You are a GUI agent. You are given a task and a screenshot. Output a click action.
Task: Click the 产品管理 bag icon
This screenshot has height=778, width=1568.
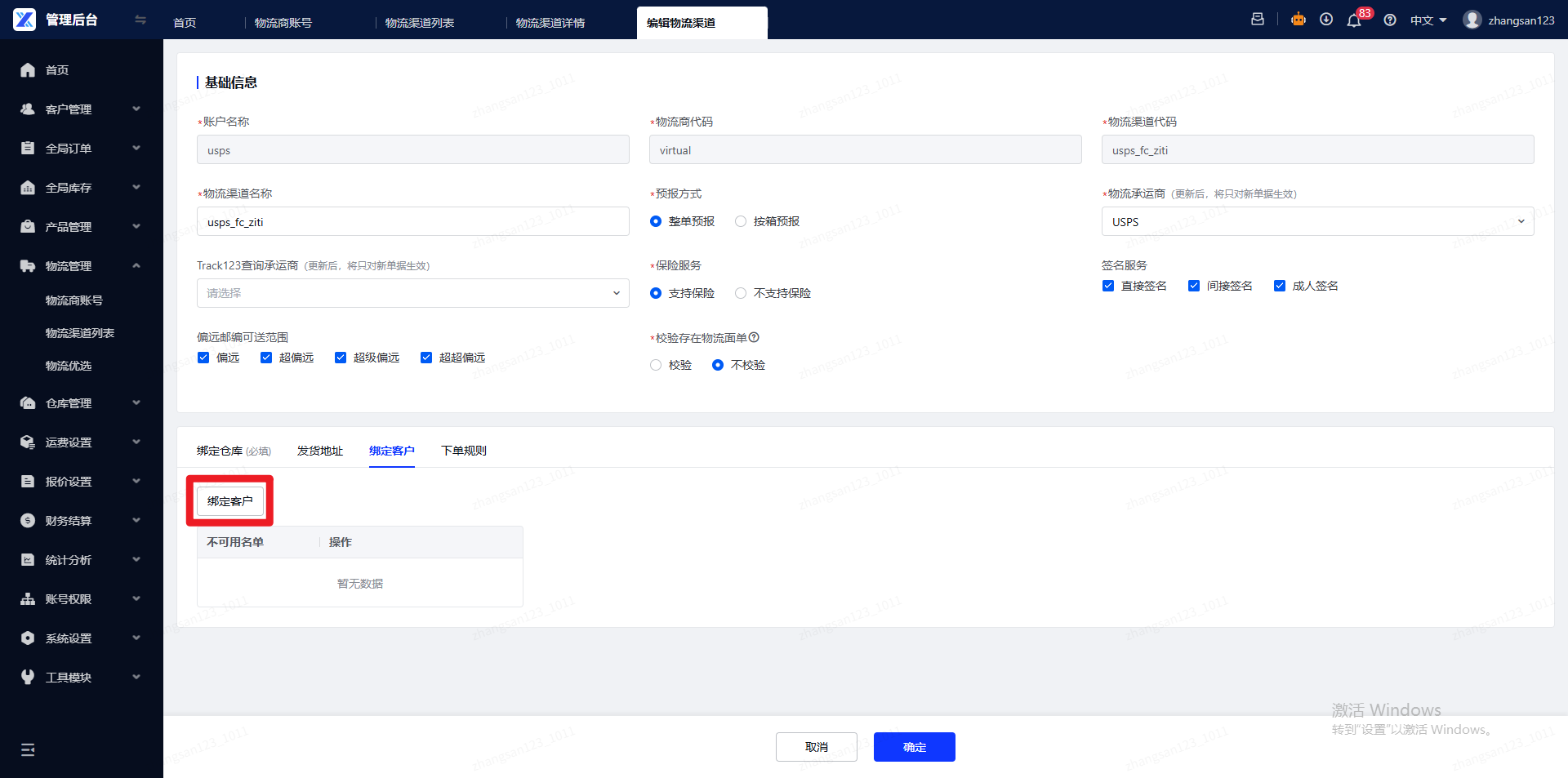(28, 227)
